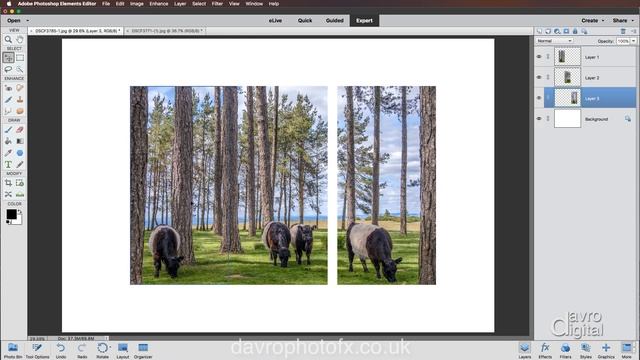The height and width of the screenshot is (360, 640).
Task: Switch to eLive tab
Action: coord(275,20)
